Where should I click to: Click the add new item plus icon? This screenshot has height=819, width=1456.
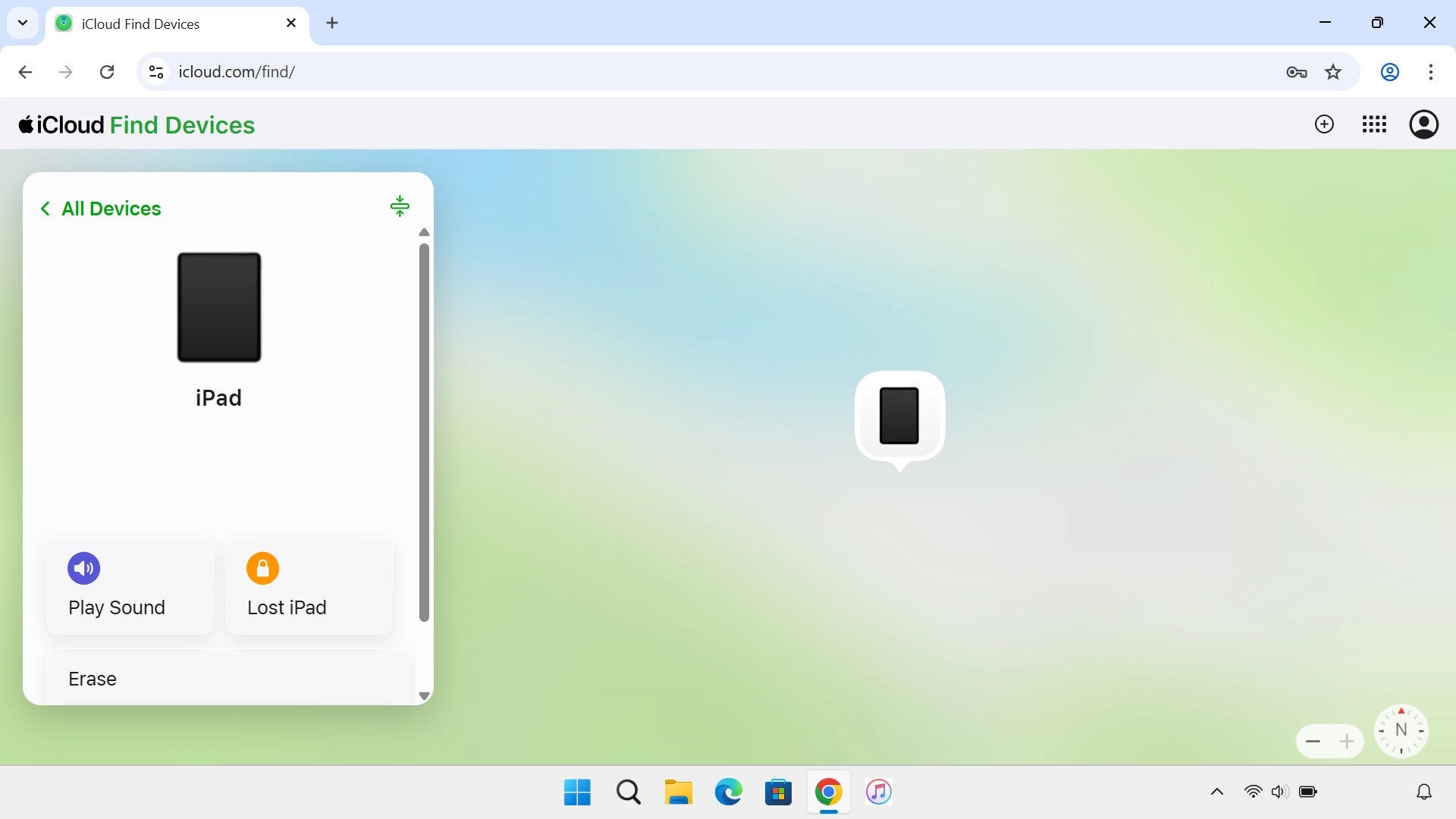point(1324,124)
